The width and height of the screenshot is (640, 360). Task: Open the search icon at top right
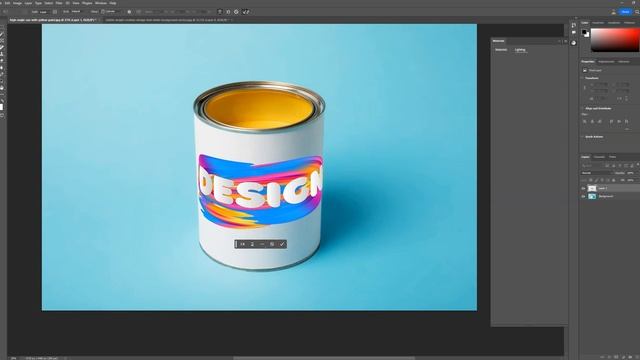[x=637, y=12]
